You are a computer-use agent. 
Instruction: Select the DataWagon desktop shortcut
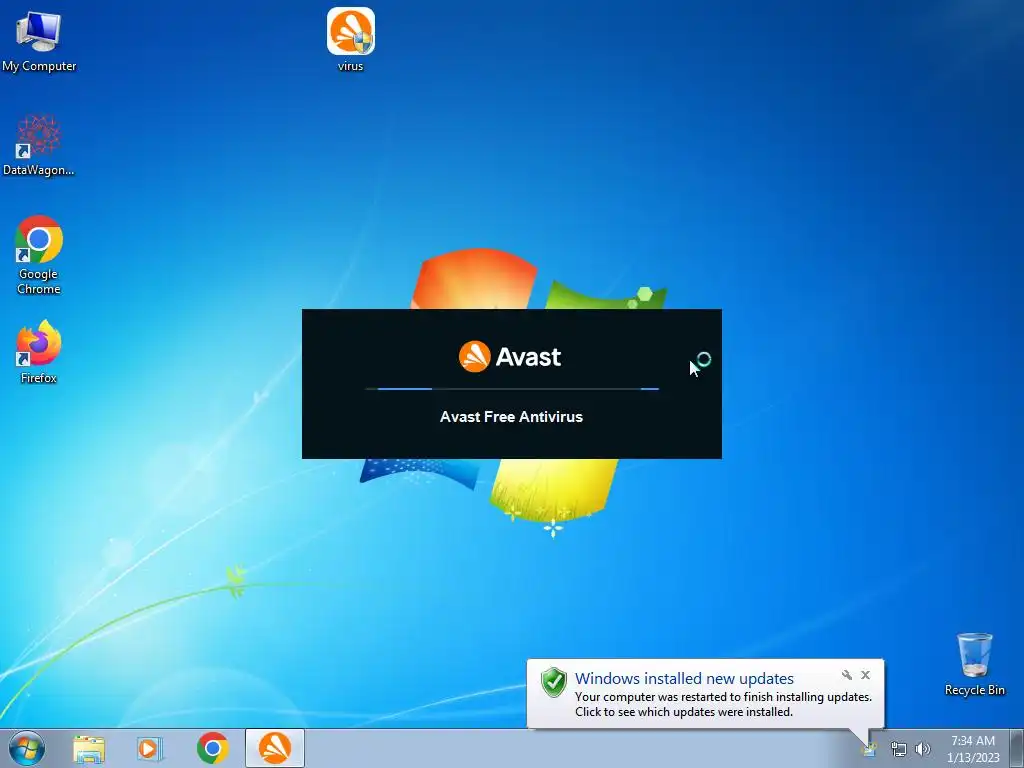39,145
